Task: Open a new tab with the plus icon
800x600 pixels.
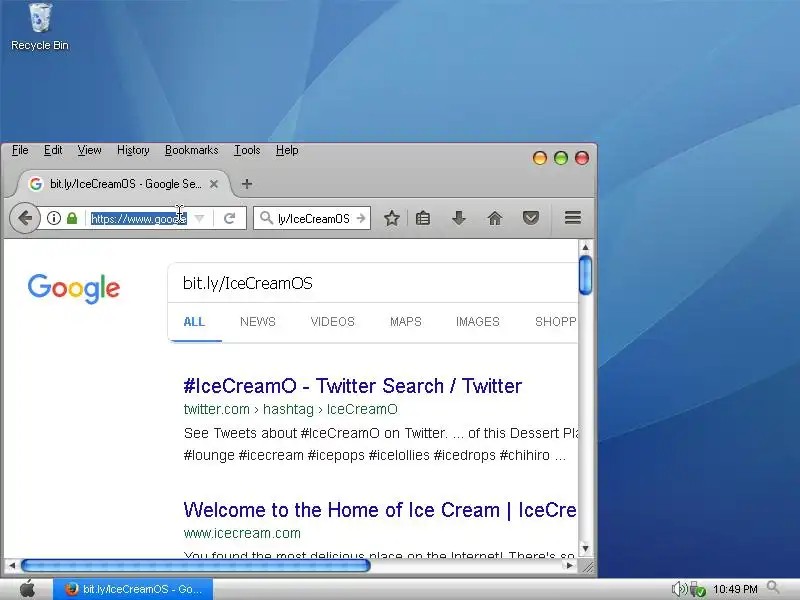Action: [x=247, y=184]
